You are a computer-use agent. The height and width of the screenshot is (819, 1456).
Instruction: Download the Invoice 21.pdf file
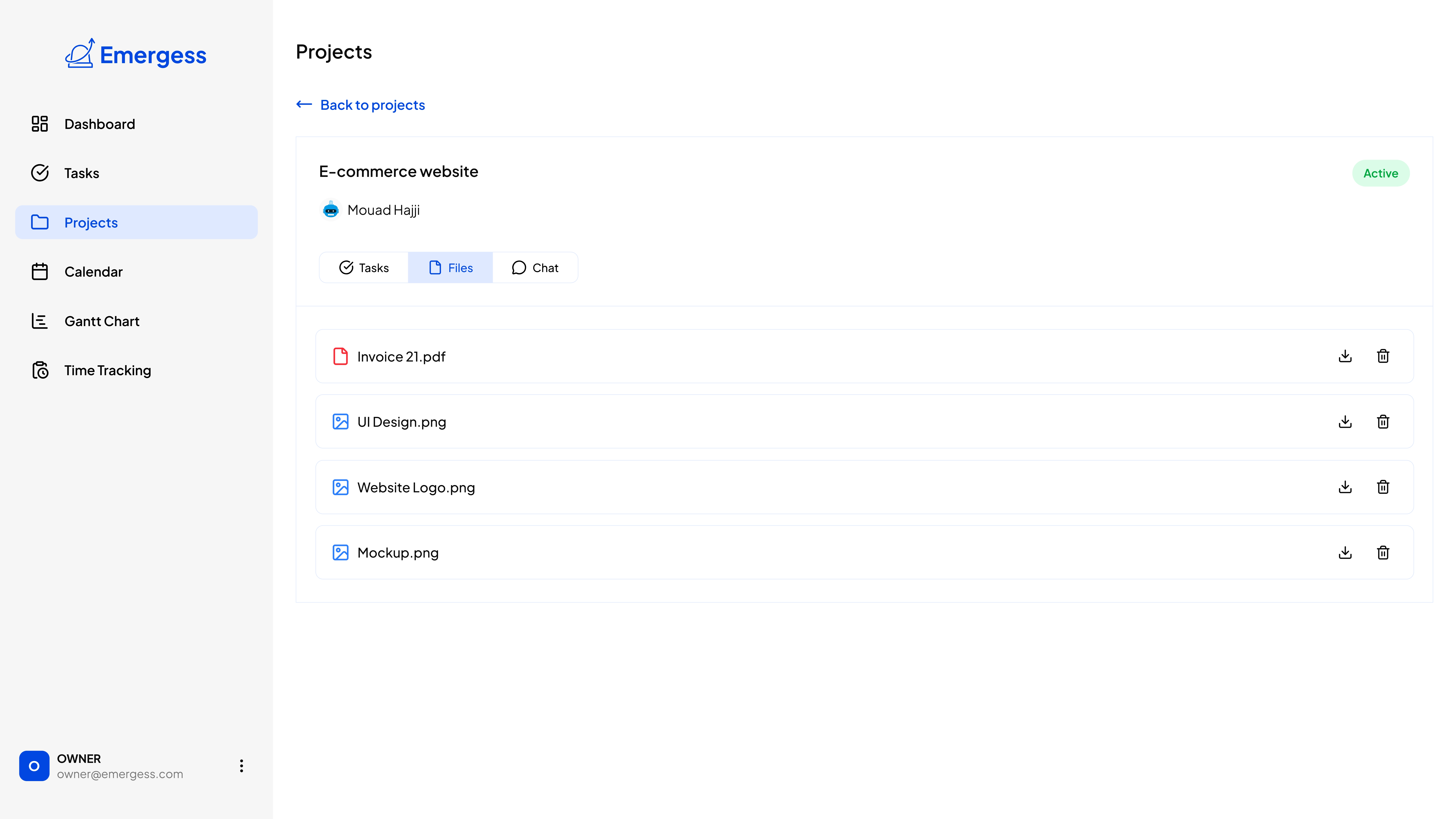click(x=1345, y=356)
